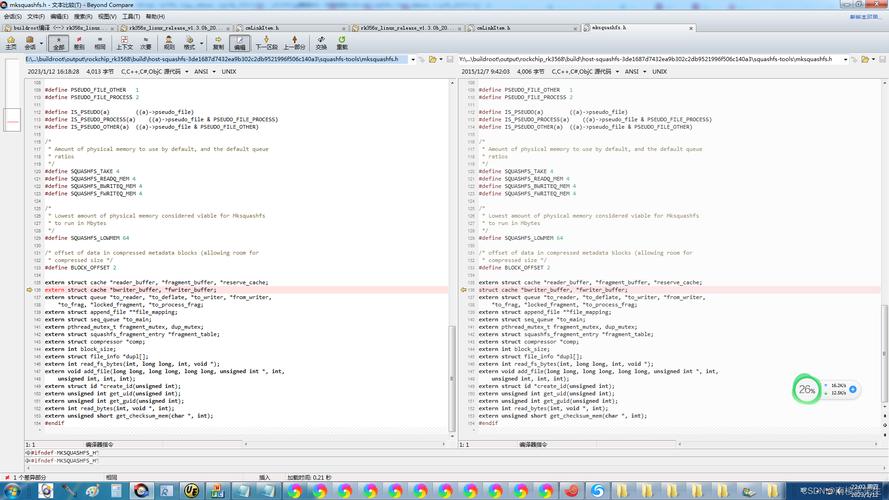Click the left 'extern struct cache *bwriter_buffer' line
This screenshot has width=889, height=500.
point(130,290)
